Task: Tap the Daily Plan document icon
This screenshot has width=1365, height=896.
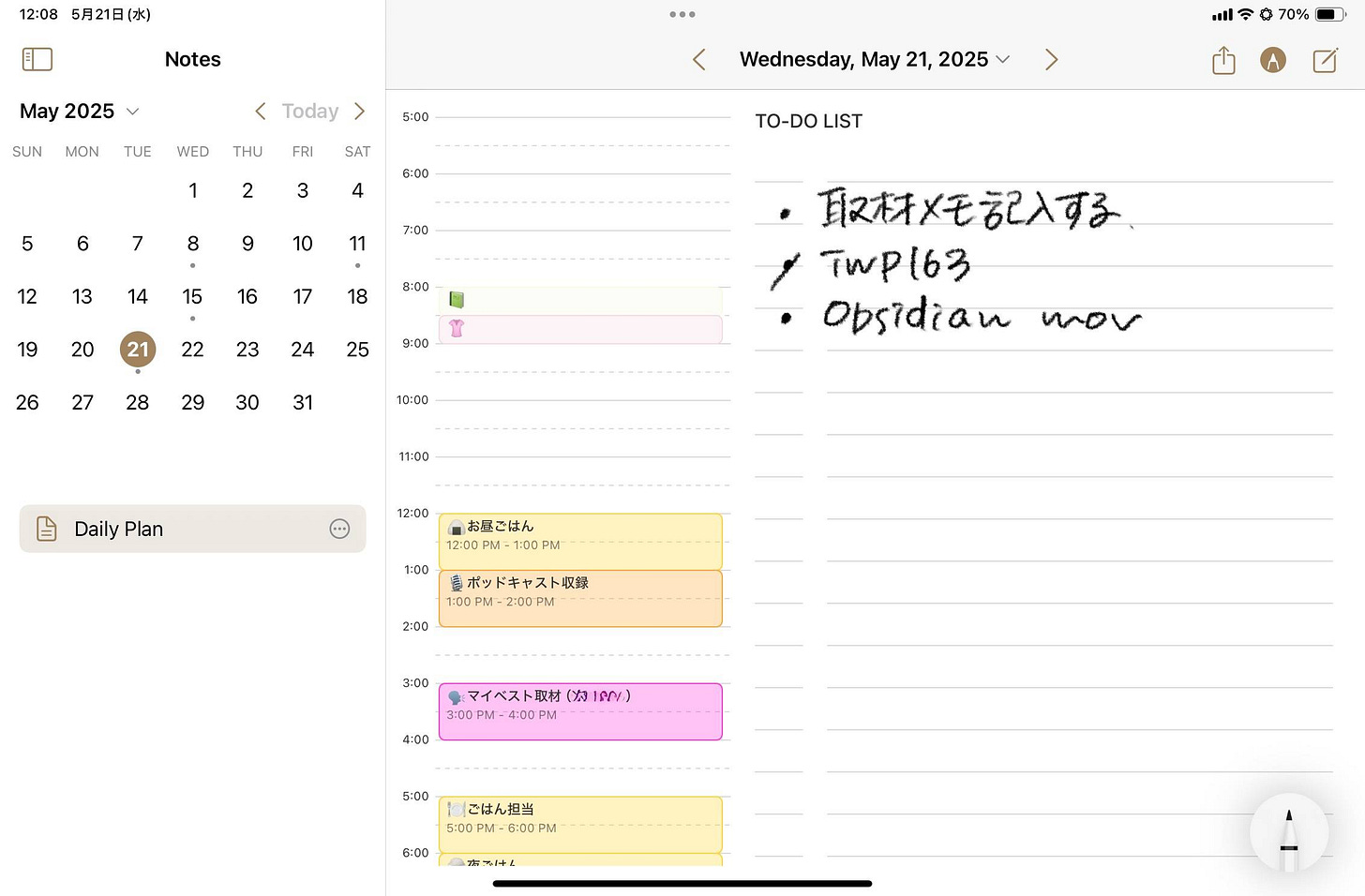Action: click(x=46, y=529)
